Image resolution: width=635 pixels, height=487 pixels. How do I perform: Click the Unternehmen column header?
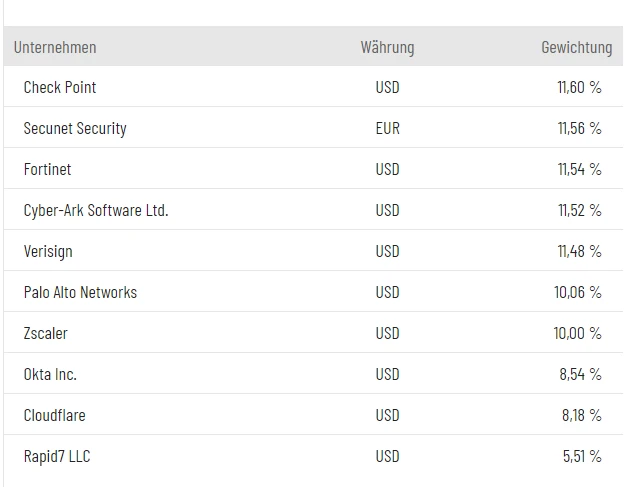[55, 47]
